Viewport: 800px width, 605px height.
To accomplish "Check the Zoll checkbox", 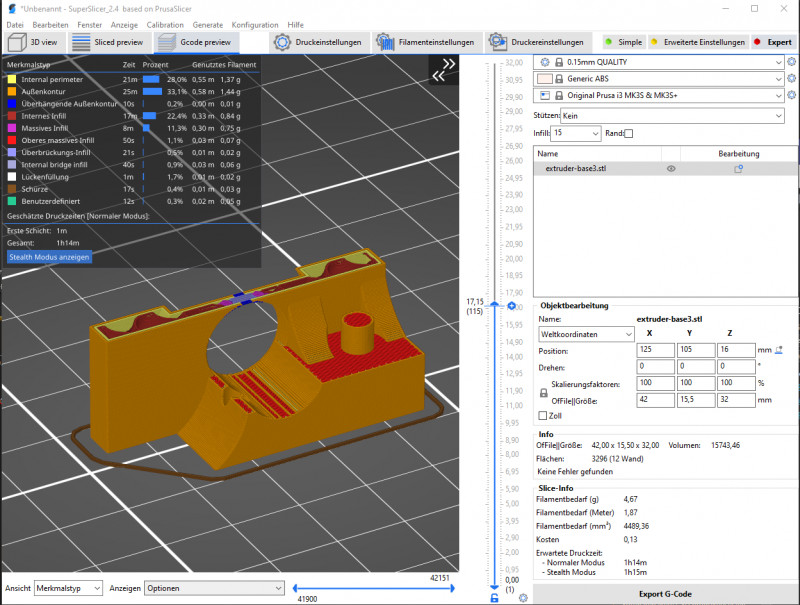I will (543, 416).
